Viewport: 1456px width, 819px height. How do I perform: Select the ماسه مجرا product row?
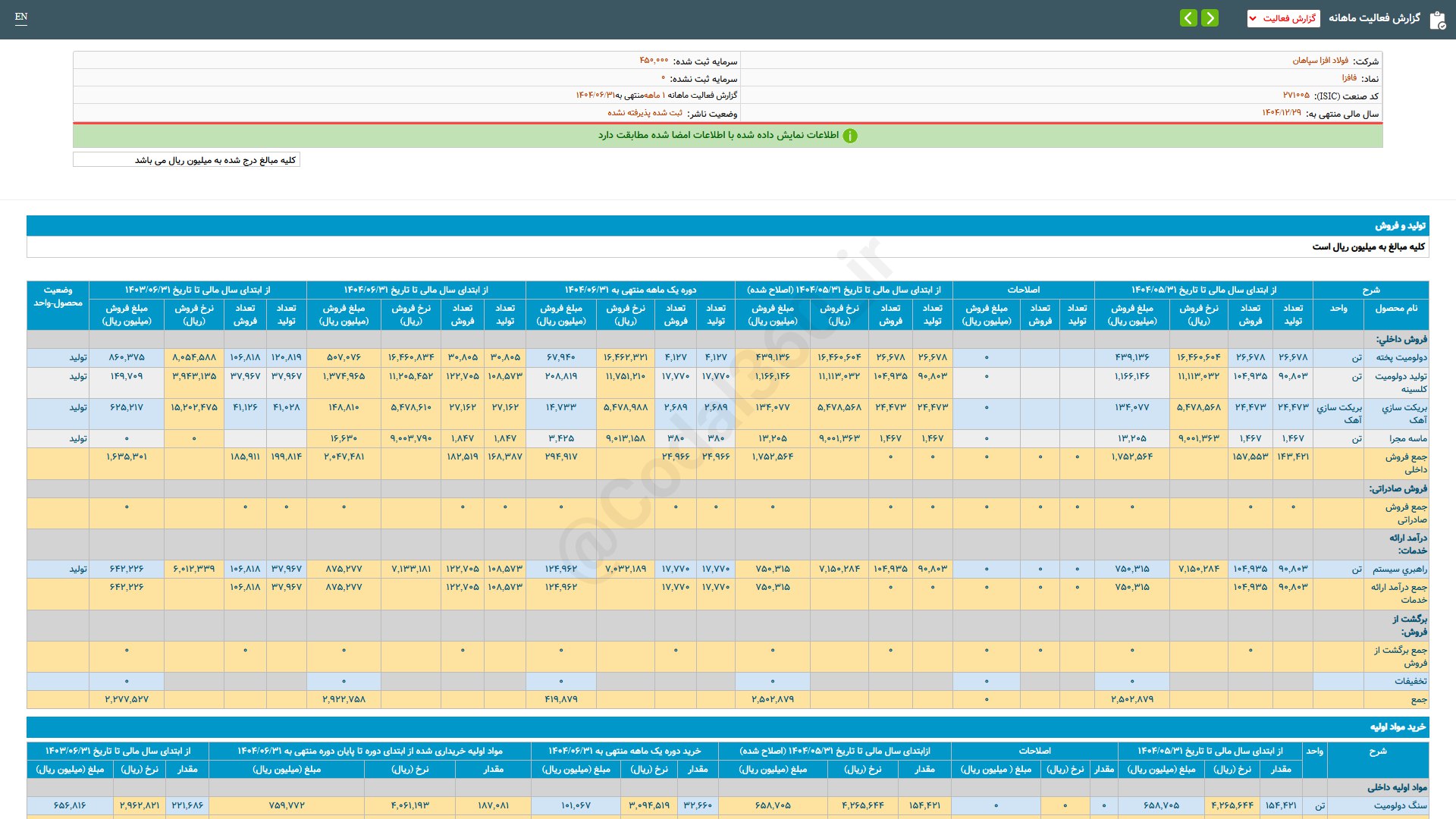[x=1407, y=438]
